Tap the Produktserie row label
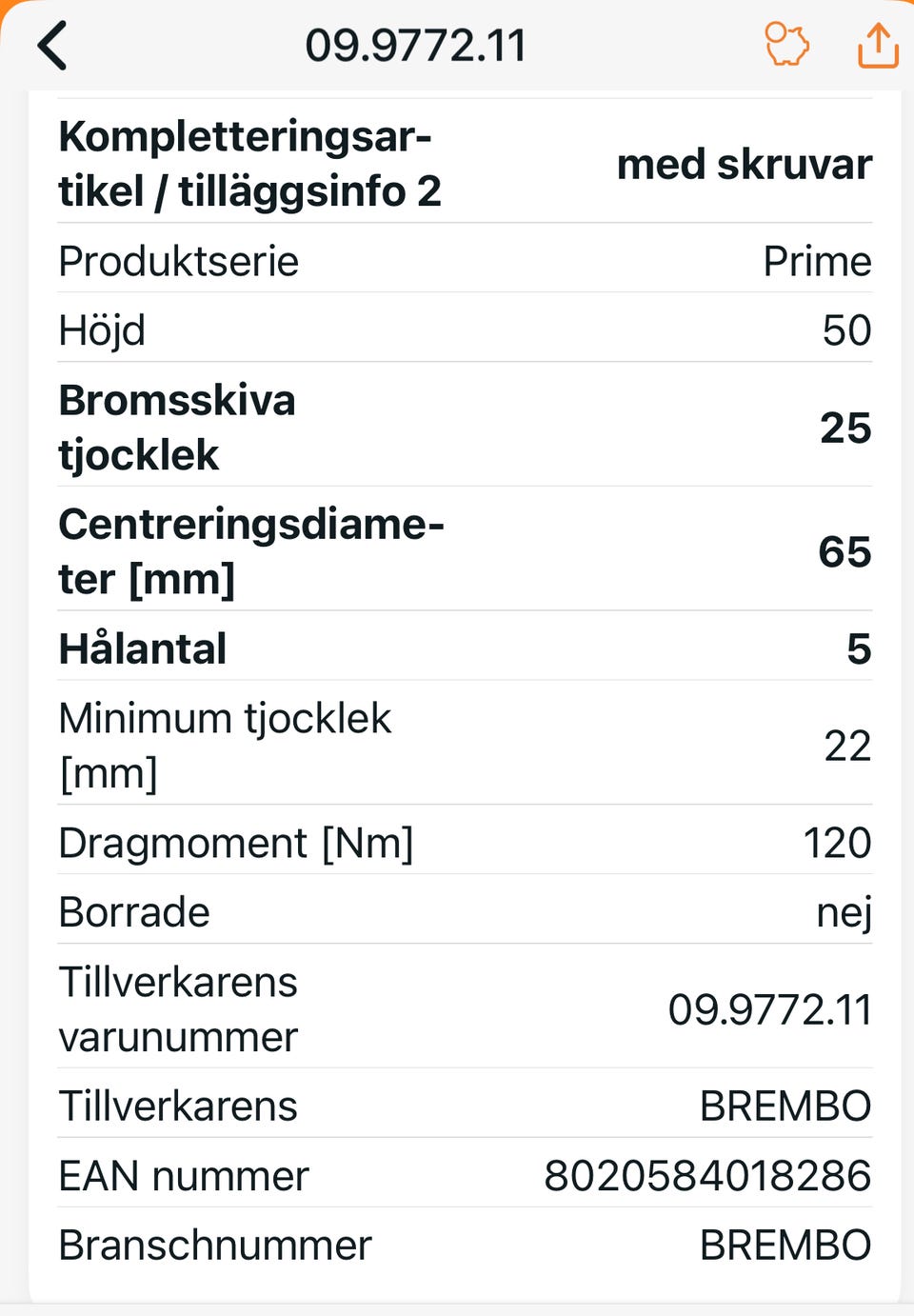 pos(179,261)
